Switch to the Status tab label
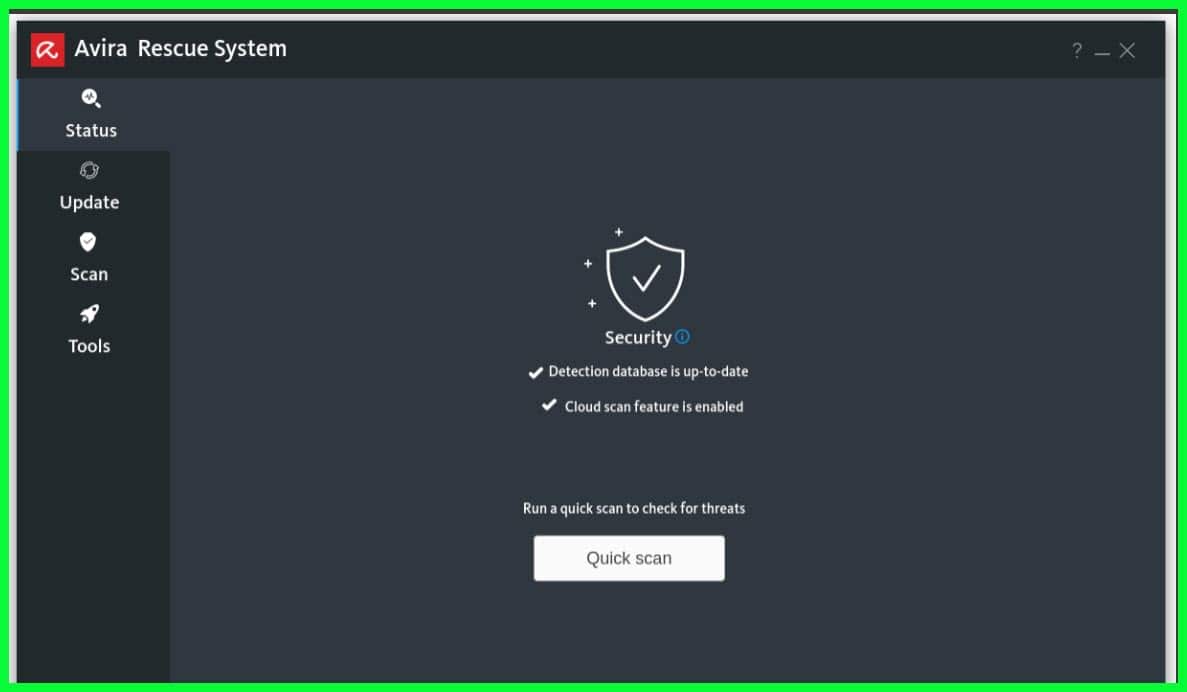The width and height of the screenshot is (1187, 692). [91, 130]
